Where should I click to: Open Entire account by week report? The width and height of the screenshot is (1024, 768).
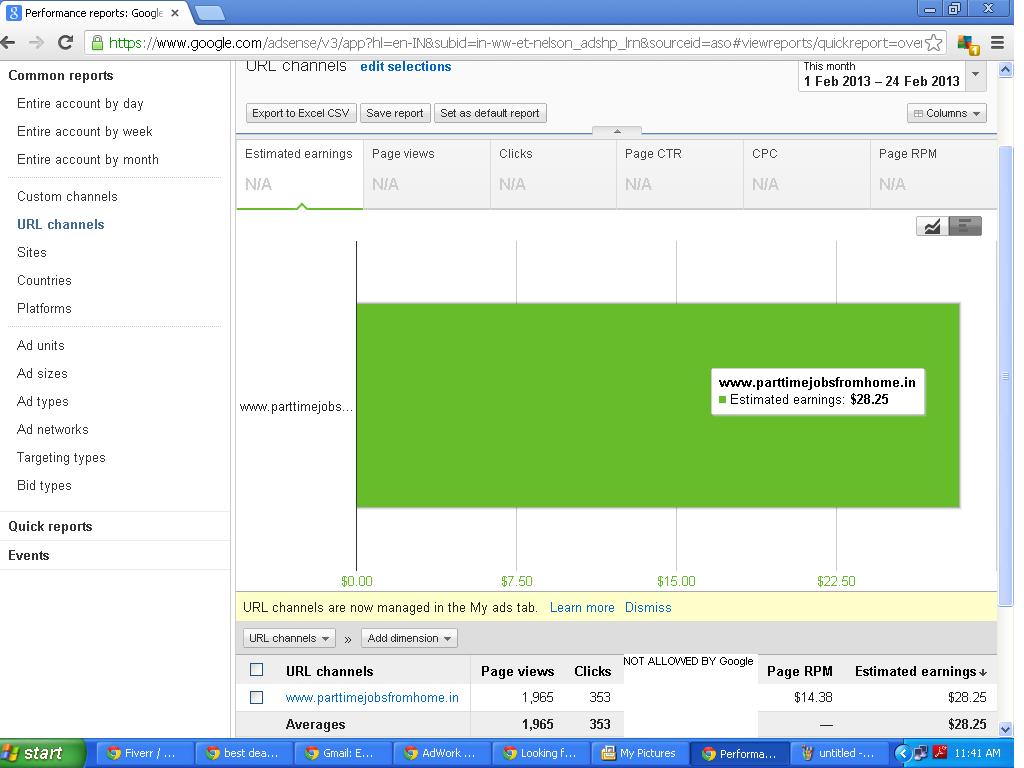85,132
